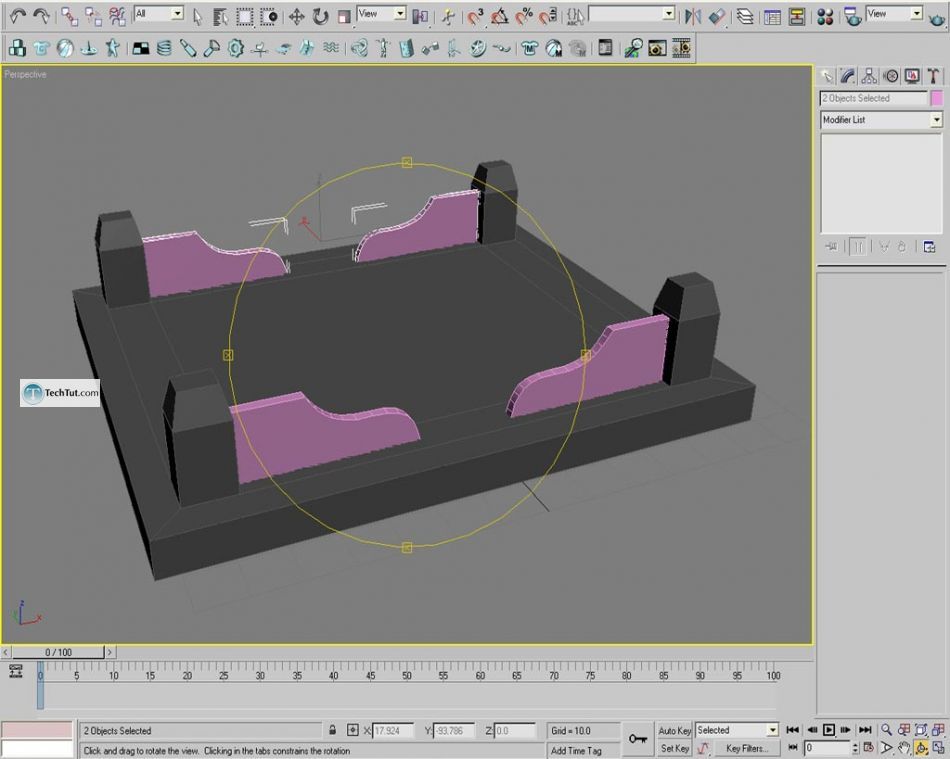The image size is (950, 759).
Task: Click the Unlink Selection icon
Action: [93, 16]
